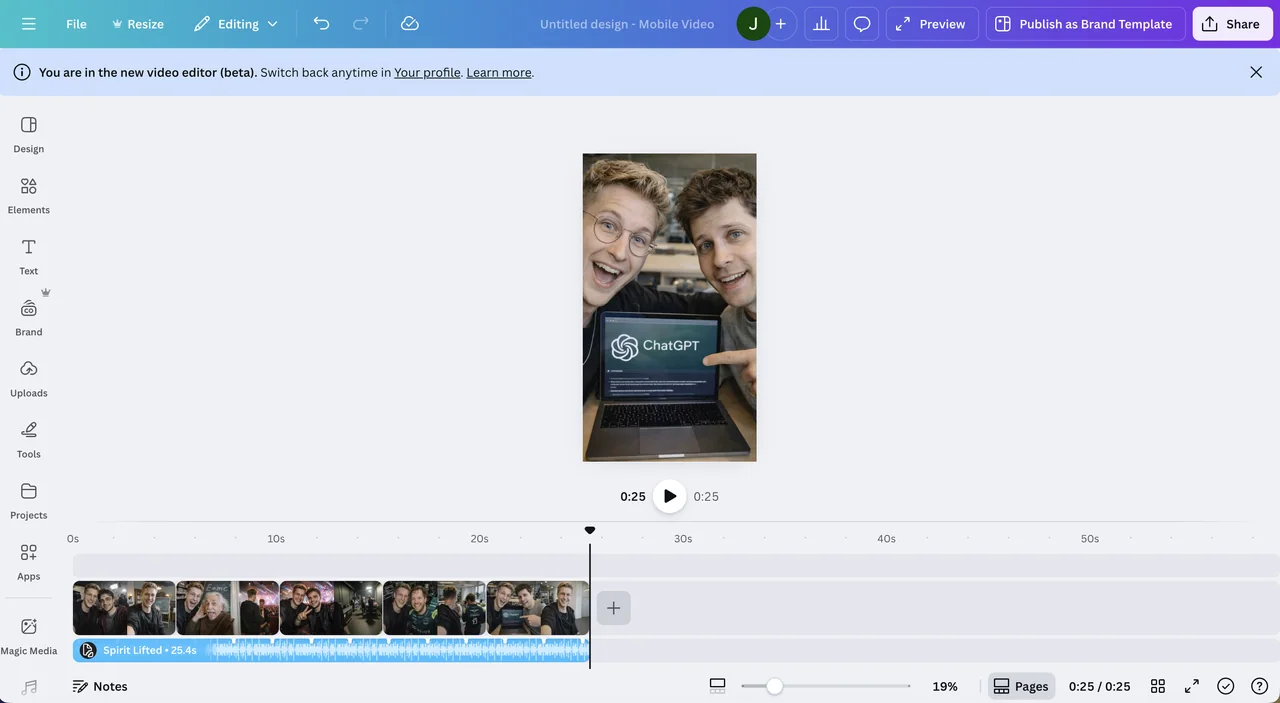This screenshot has height=703, width=1280.
Task: Click the redo arrow
Action: point(361,24)
